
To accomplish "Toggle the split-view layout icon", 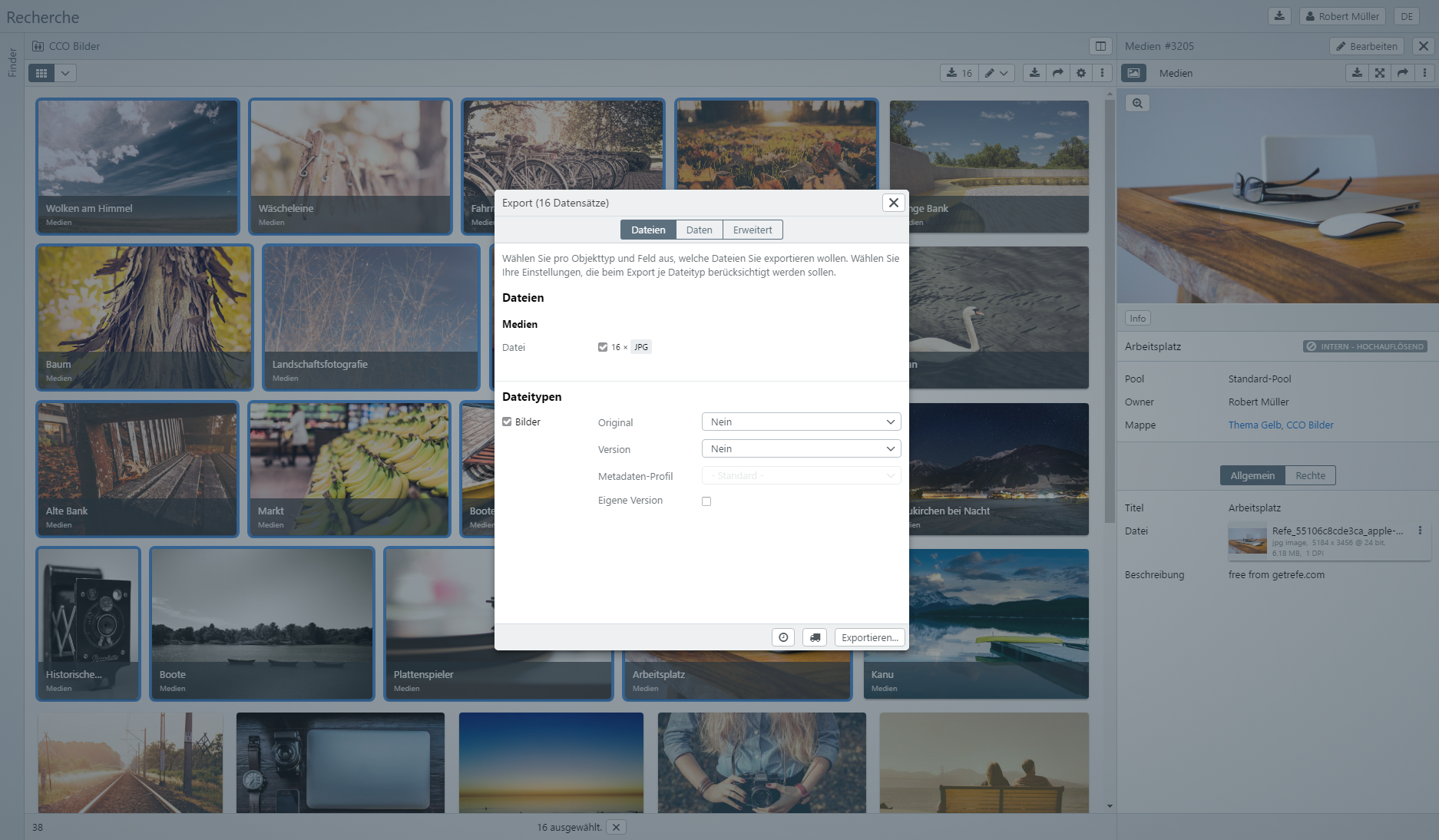I will pyautogui.click(x=1100, y=46).
